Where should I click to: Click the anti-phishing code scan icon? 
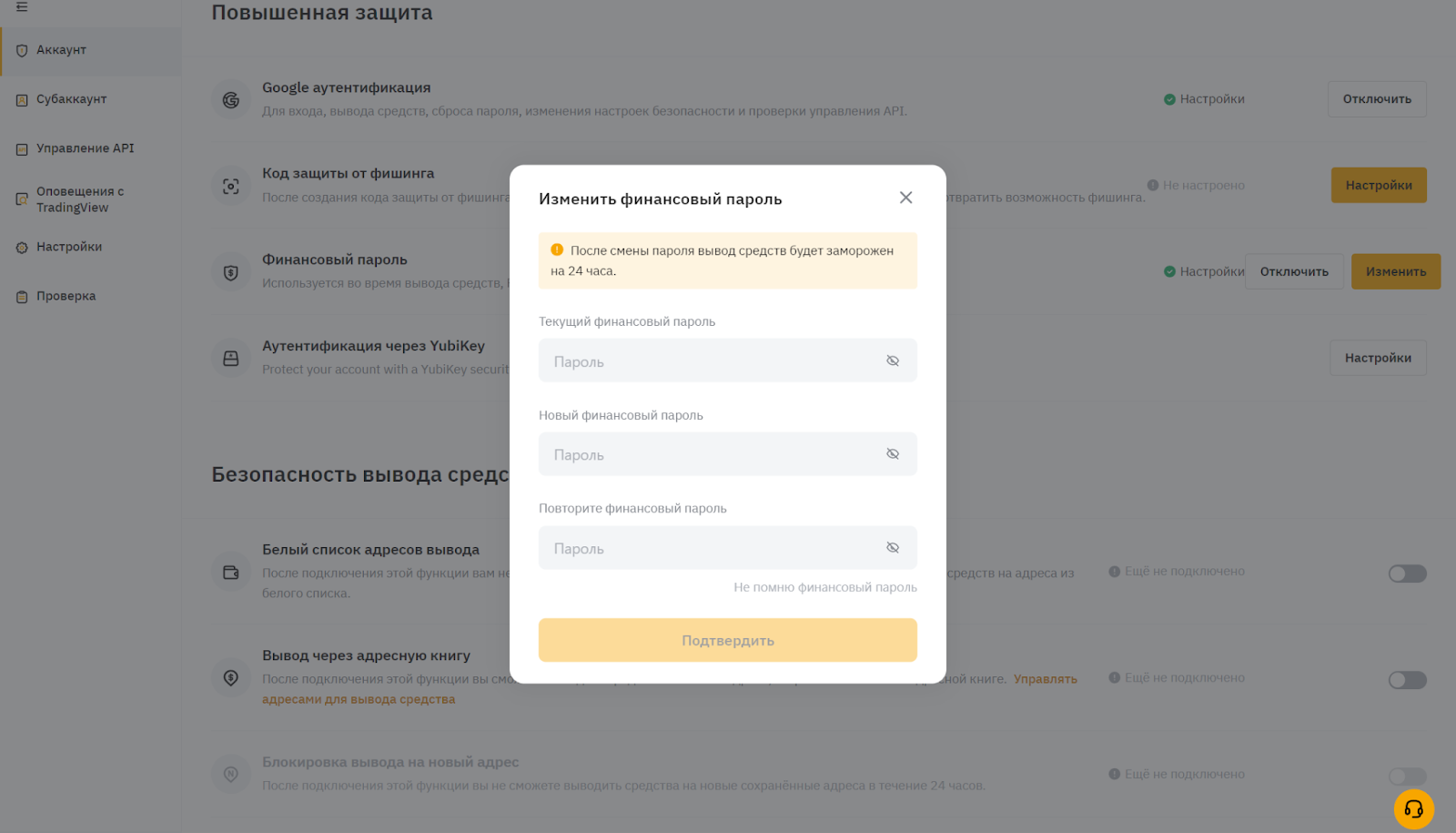click(x=231, y=186)
